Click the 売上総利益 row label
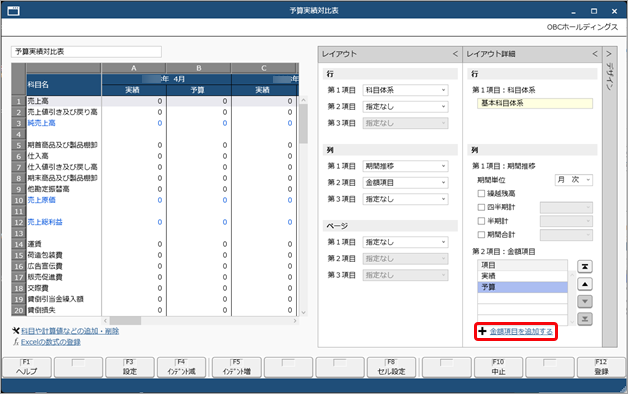 coord(45,222)
